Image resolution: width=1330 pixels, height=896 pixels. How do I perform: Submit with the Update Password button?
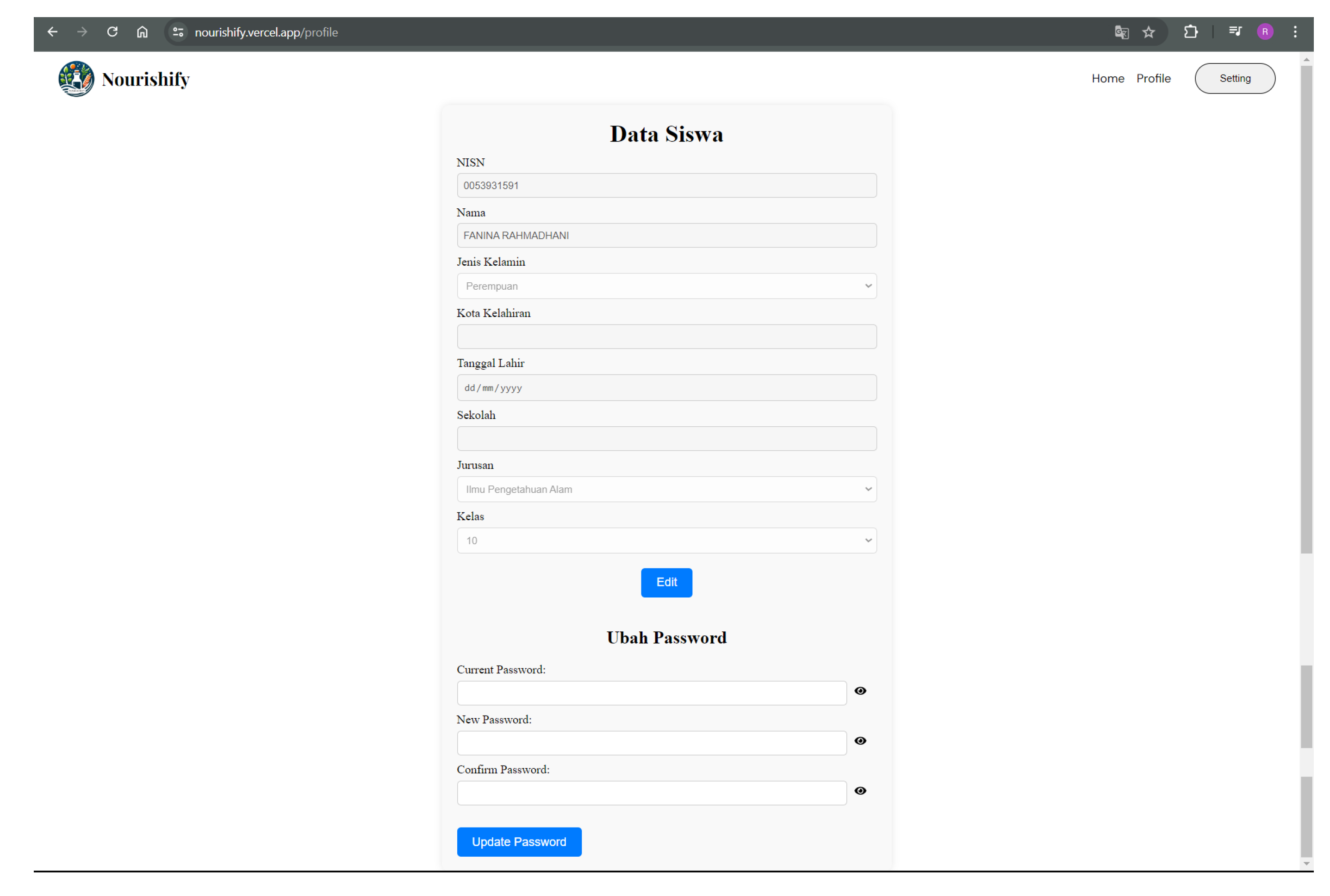point(519,841)
